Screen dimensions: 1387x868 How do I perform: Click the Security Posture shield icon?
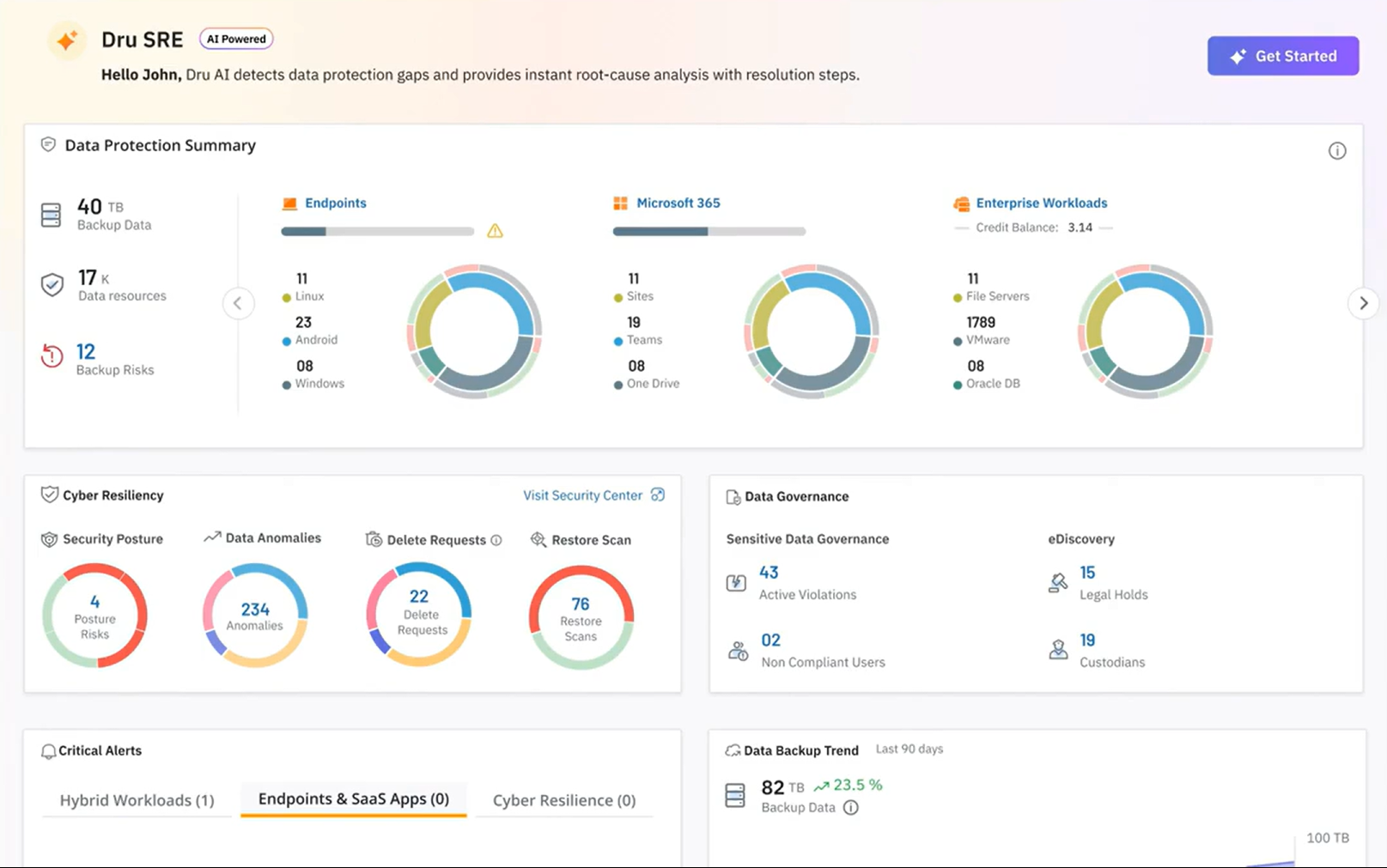(x=50, y=539)
